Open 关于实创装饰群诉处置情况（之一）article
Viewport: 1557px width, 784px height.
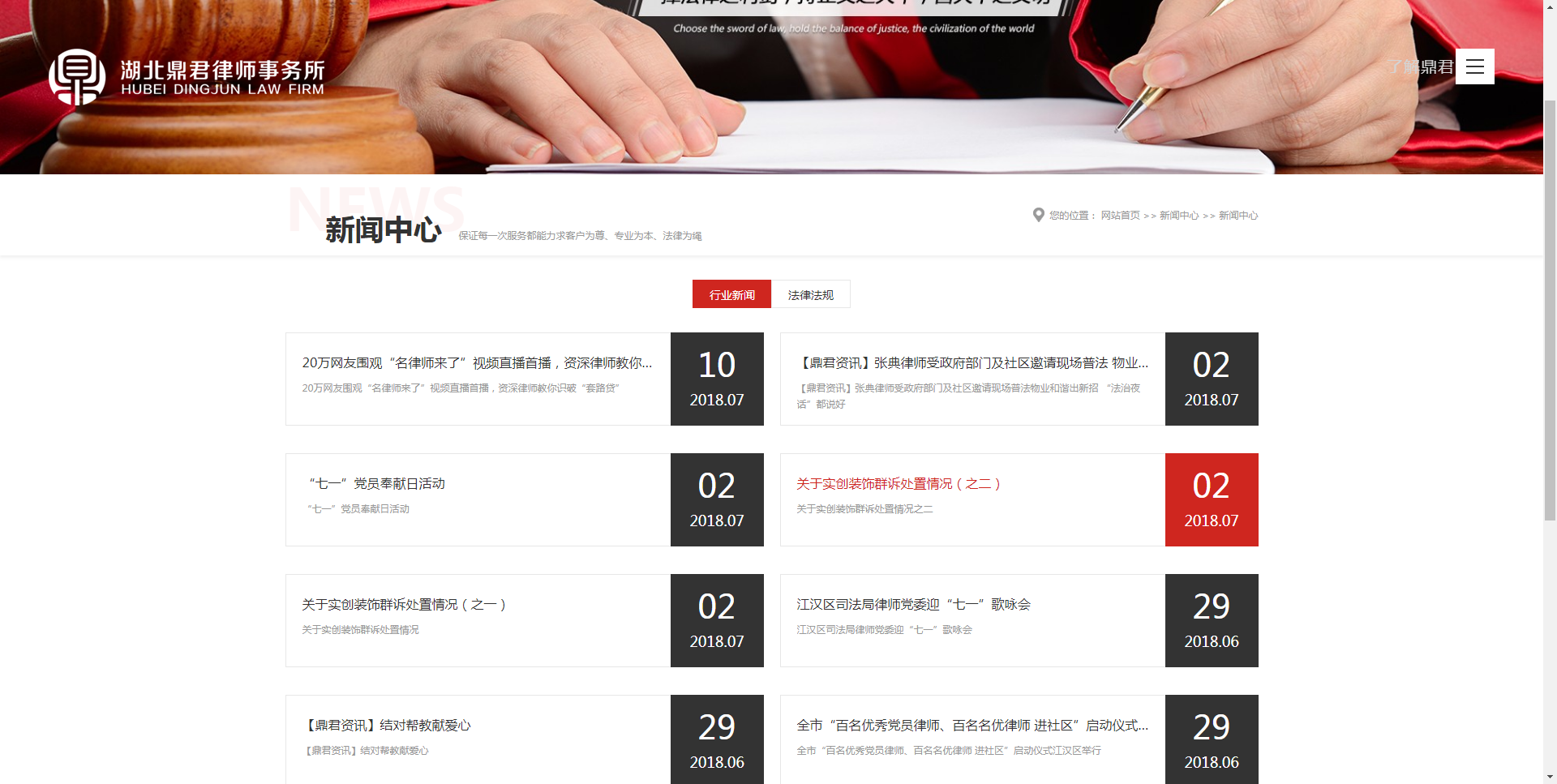(x=404, y=605)
